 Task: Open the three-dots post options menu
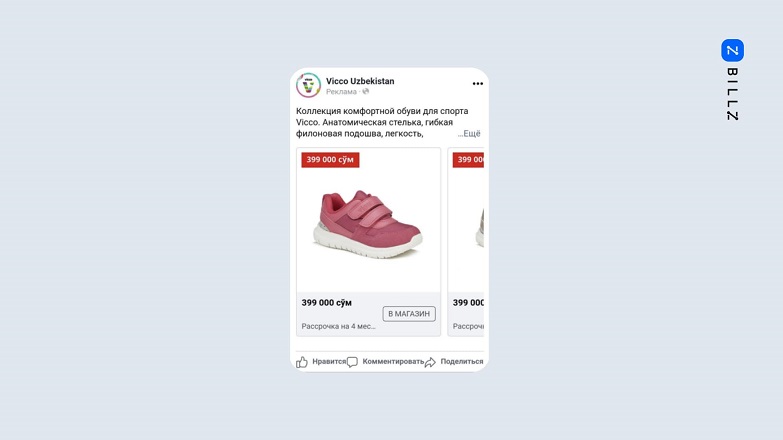477,83
